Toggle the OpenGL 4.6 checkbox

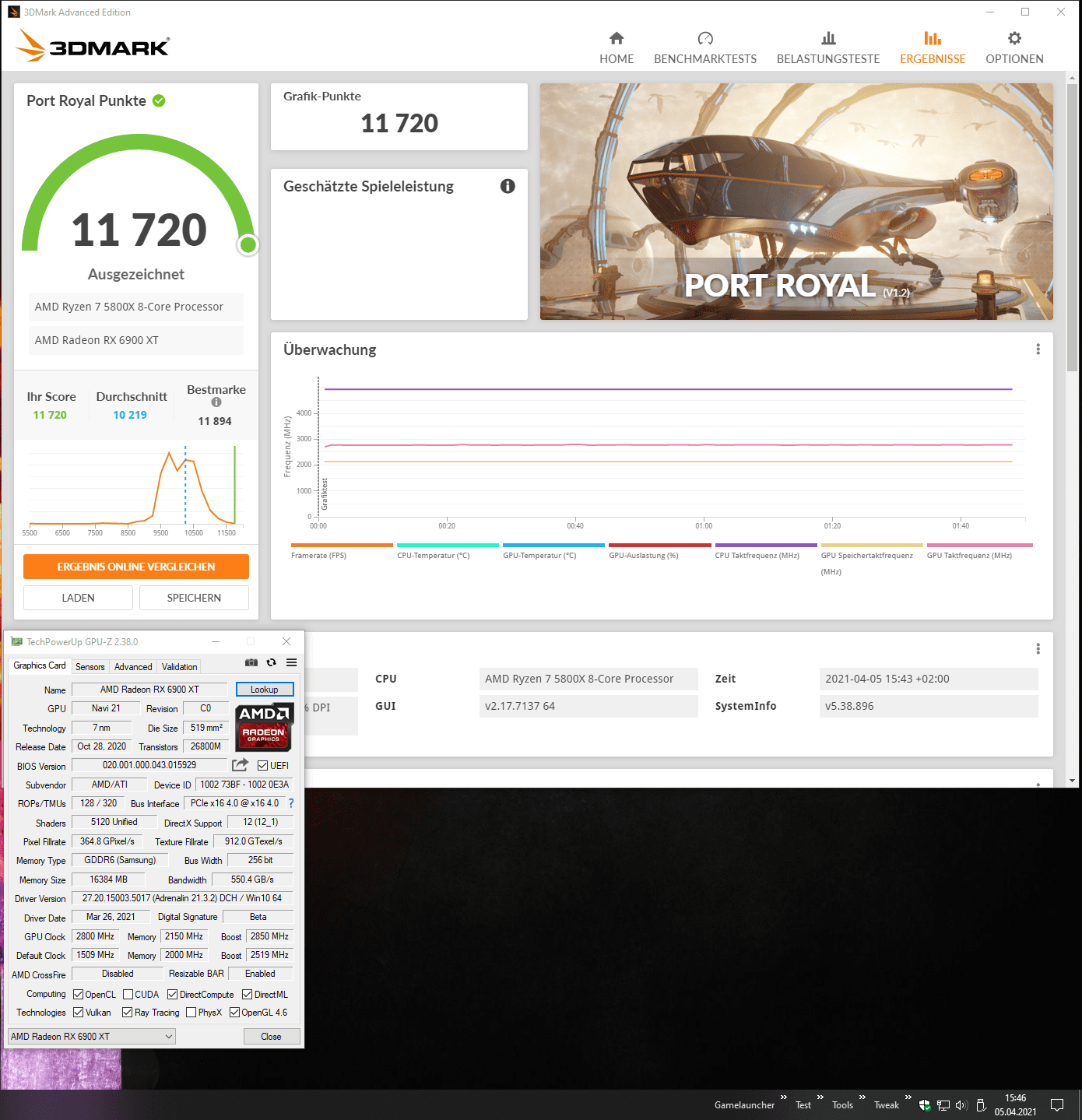click(234, 1013)
